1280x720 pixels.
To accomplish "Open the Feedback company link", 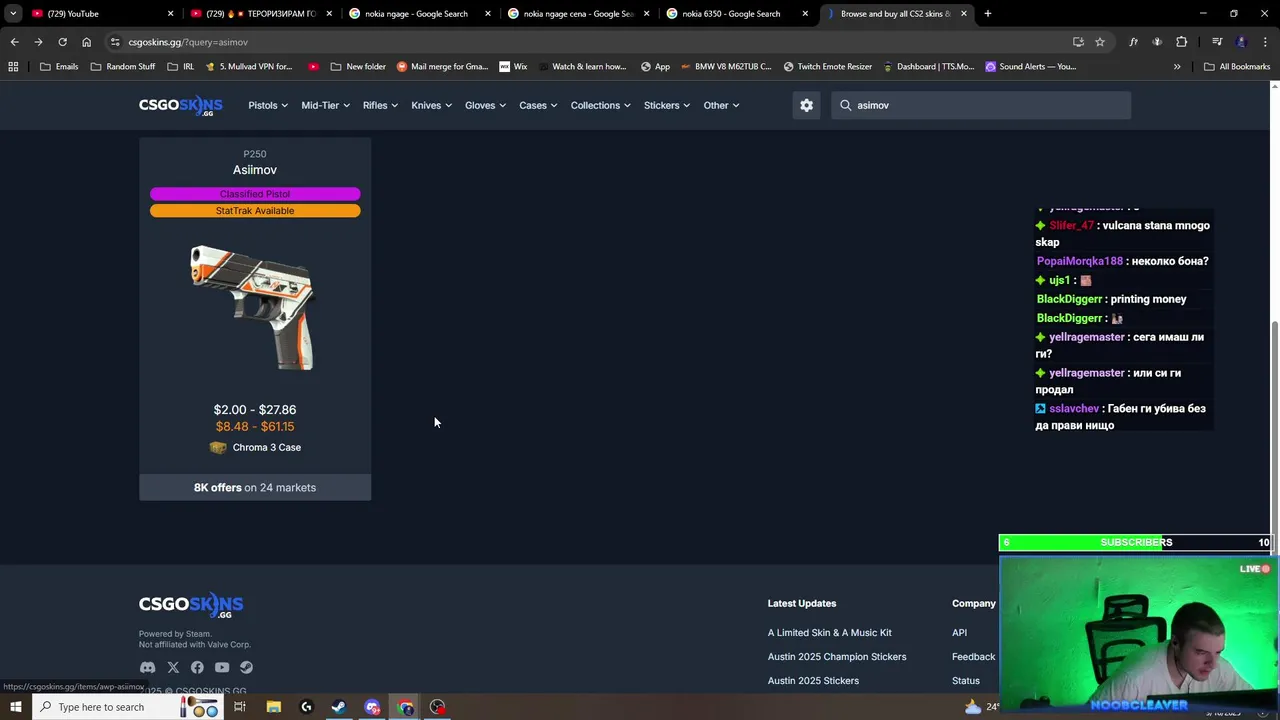I will (x=974, y=657).
